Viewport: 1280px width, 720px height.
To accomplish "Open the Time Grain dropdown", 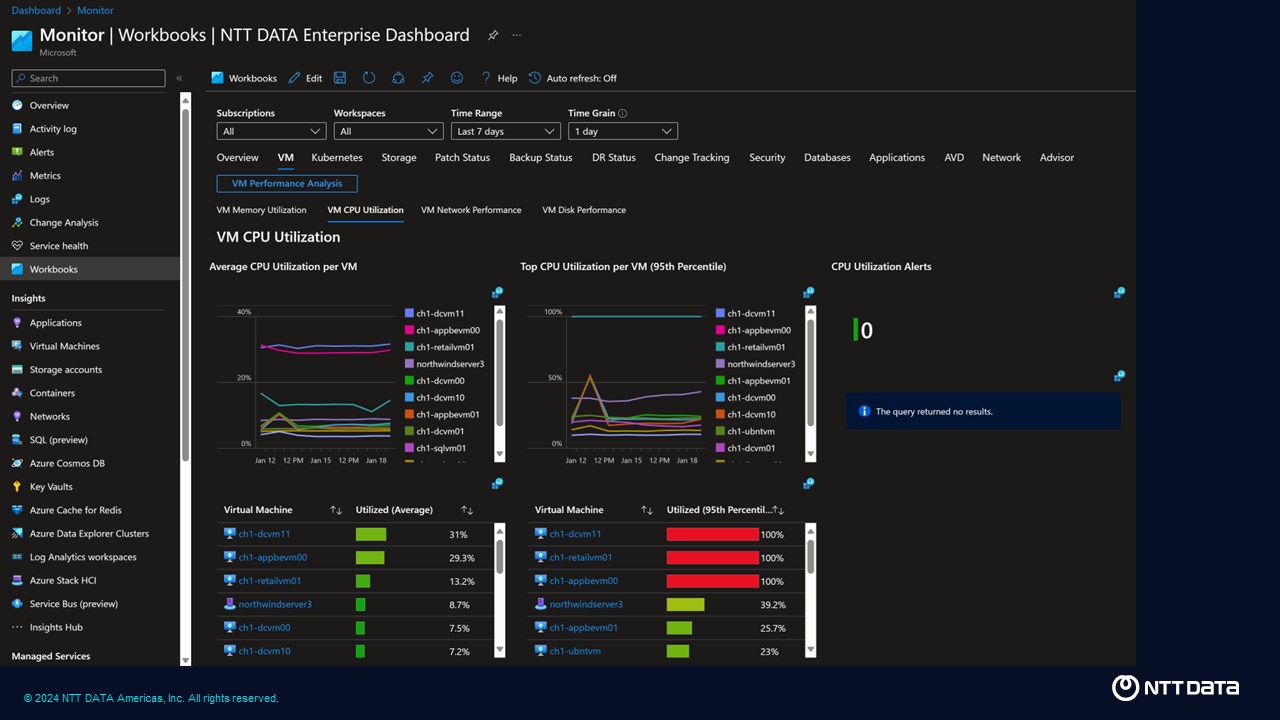I will (623, 131).
